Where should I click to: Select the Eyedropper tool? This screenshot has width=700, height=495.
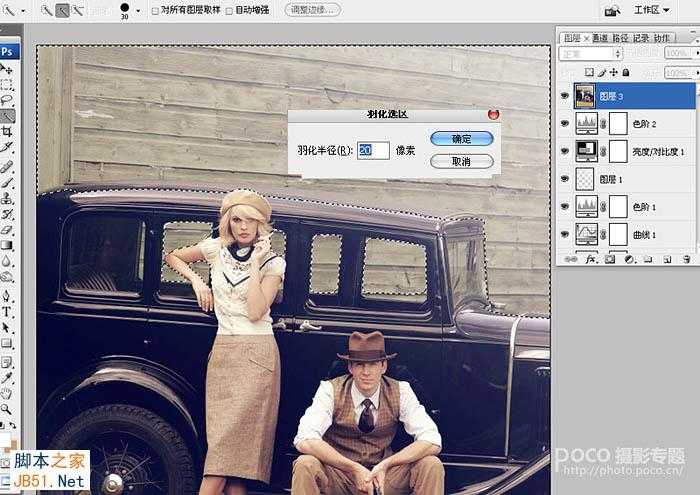pyautogui.click(x=7, y=378)
